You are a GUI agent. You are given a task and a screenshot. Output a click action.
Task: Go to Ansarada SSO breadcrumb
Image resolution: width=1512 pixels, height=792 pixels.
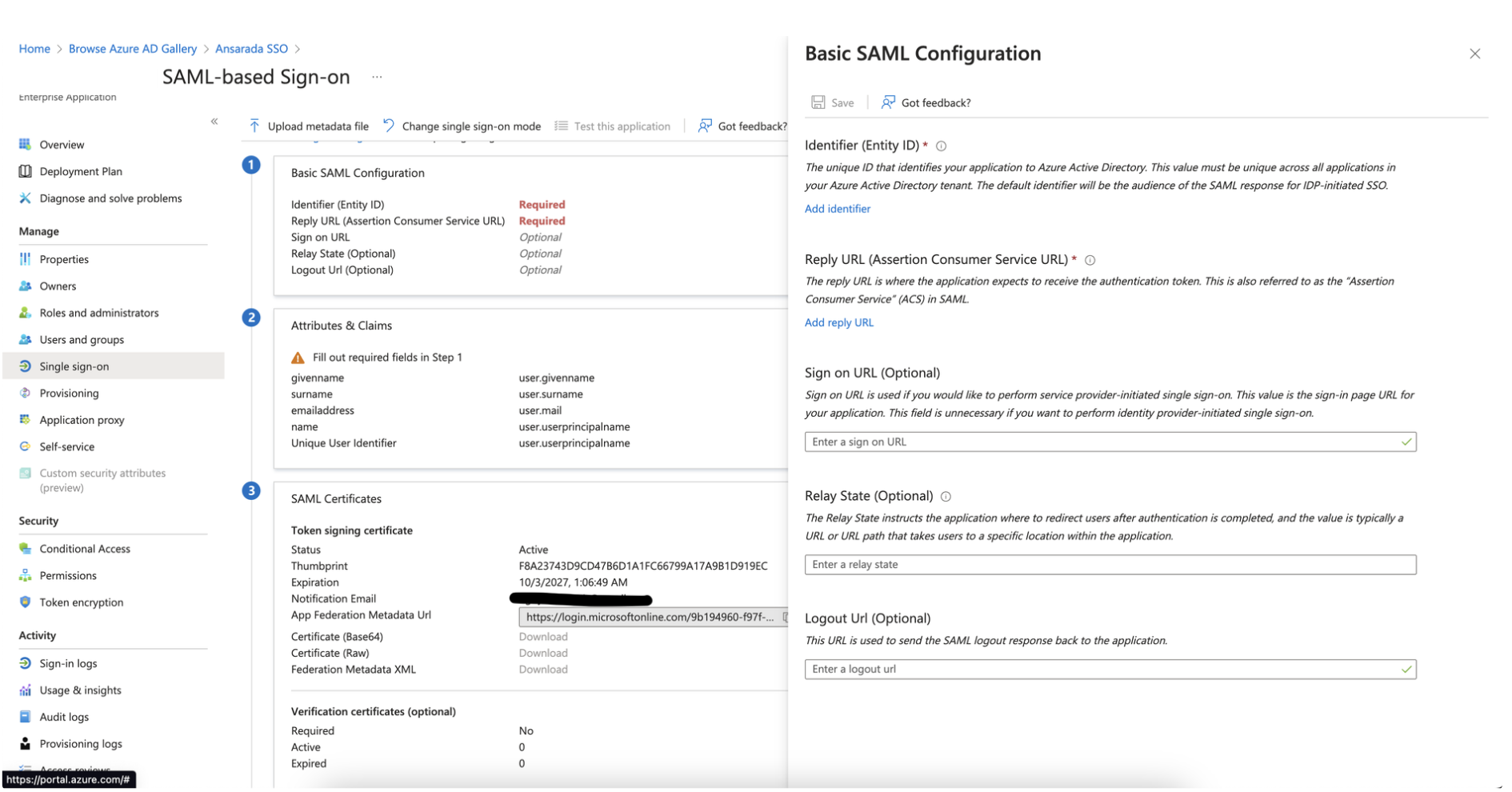(251, 49)
